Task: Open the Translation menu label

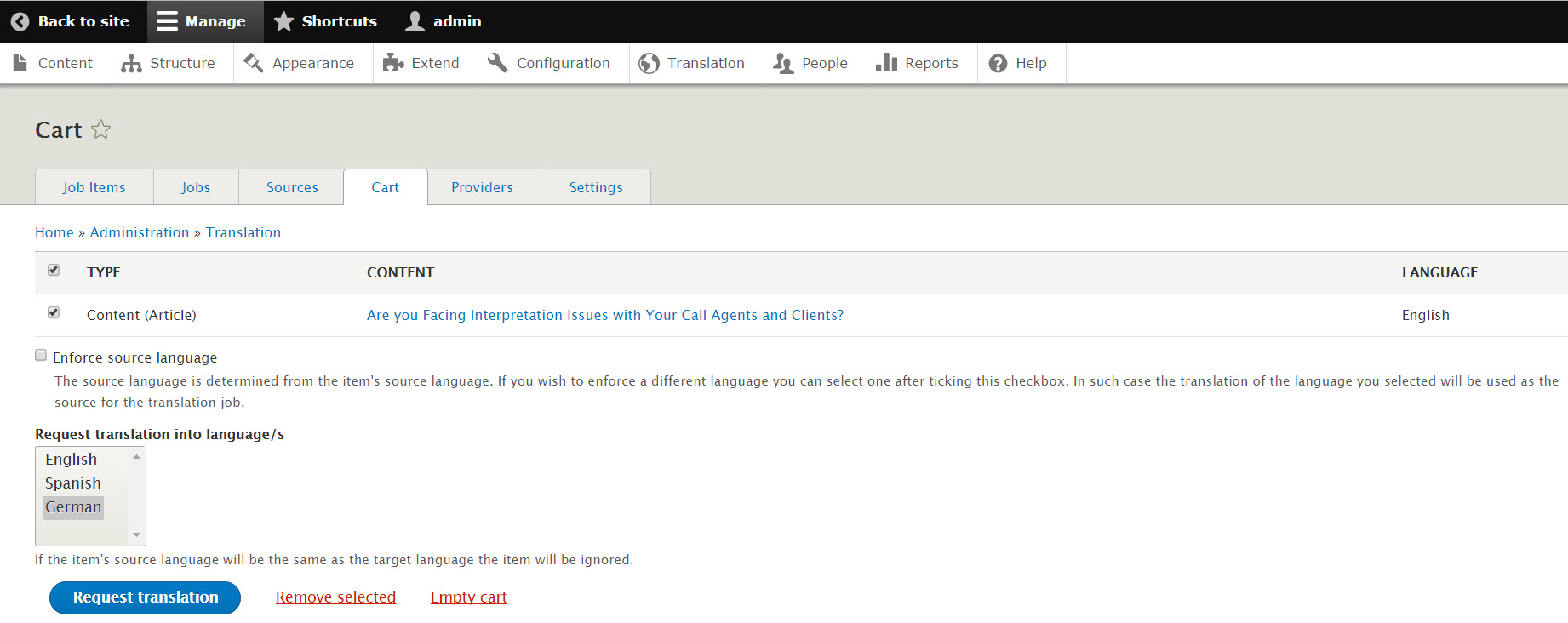Action: tap(706, 63)
